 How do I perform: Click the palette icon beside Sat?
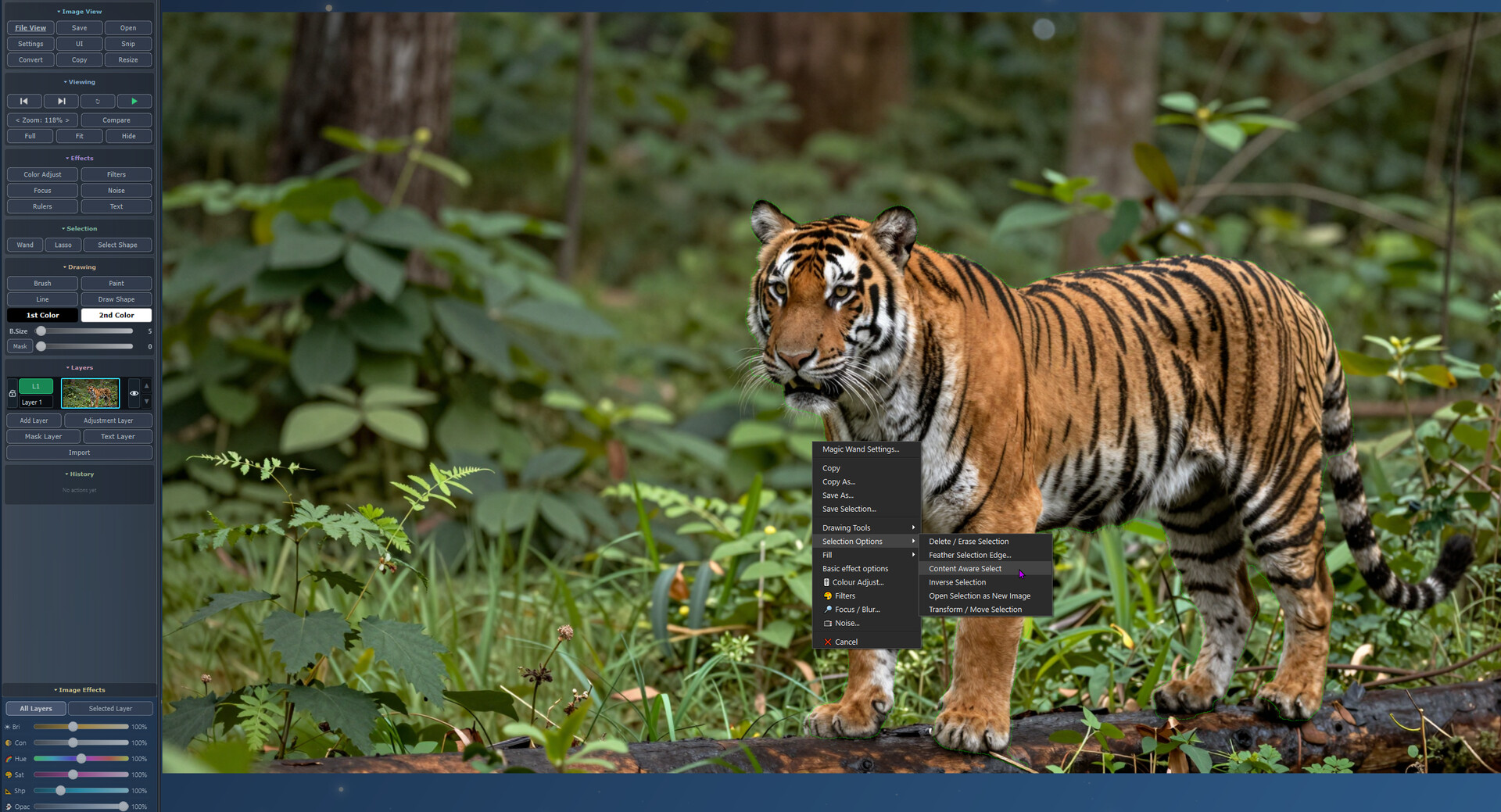tap(8, 775)
